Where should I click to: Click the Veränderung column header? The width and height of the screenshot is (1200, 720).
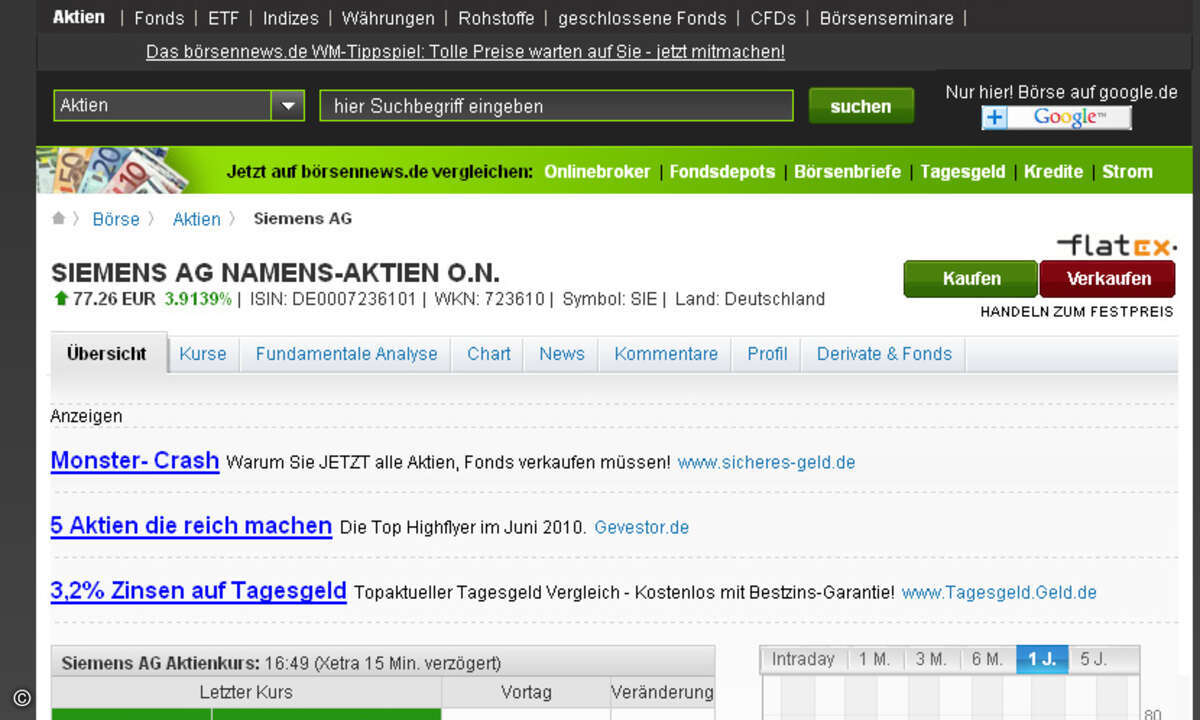pos(663,692)
